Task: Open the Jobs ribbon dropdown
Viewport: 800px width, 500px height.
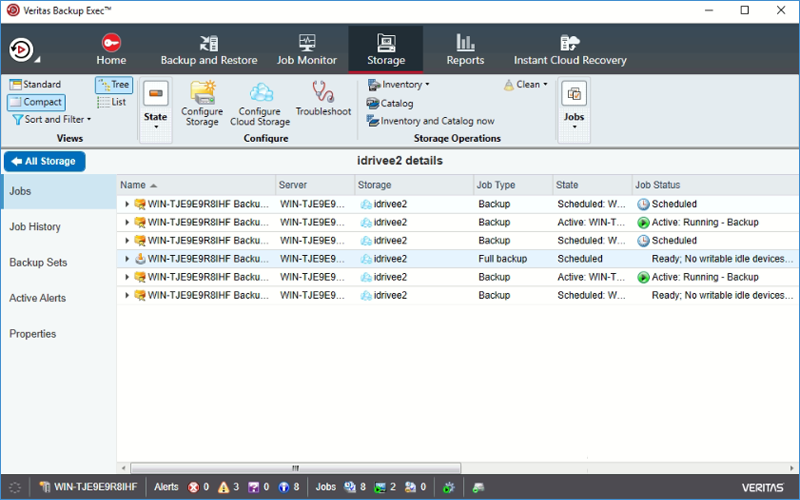Action: [x=574, y=110]
